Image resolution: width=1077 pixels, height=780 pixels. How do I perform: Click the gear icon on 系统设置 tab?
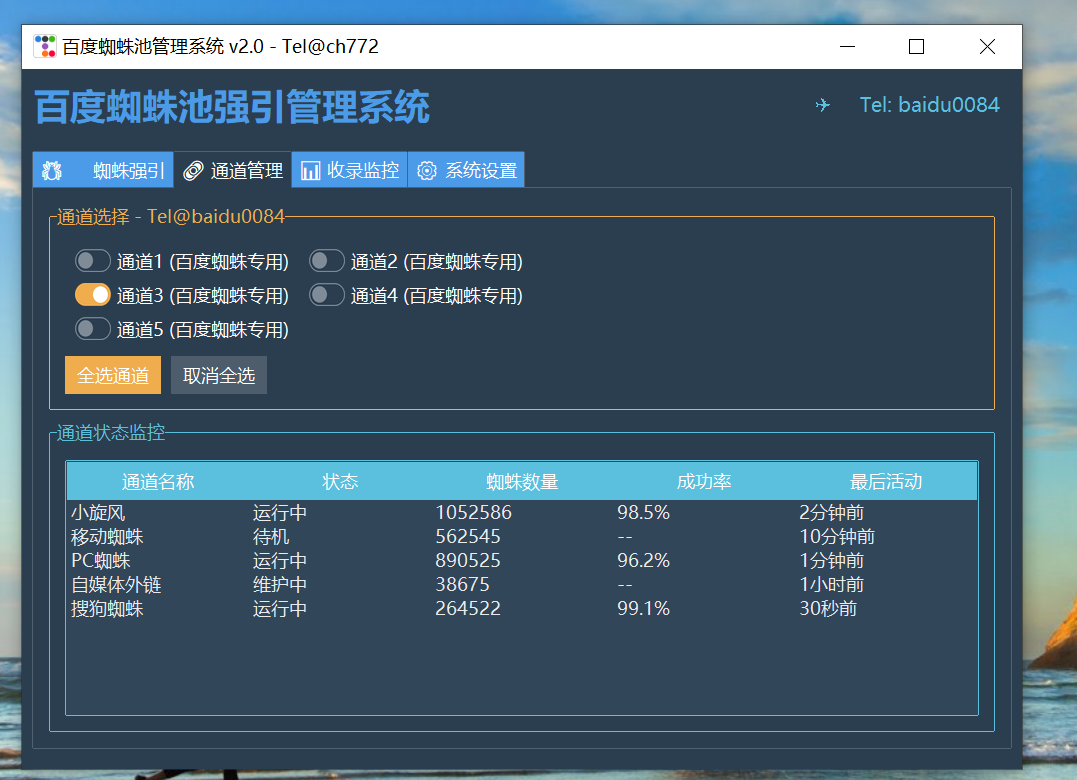(427, 170)
